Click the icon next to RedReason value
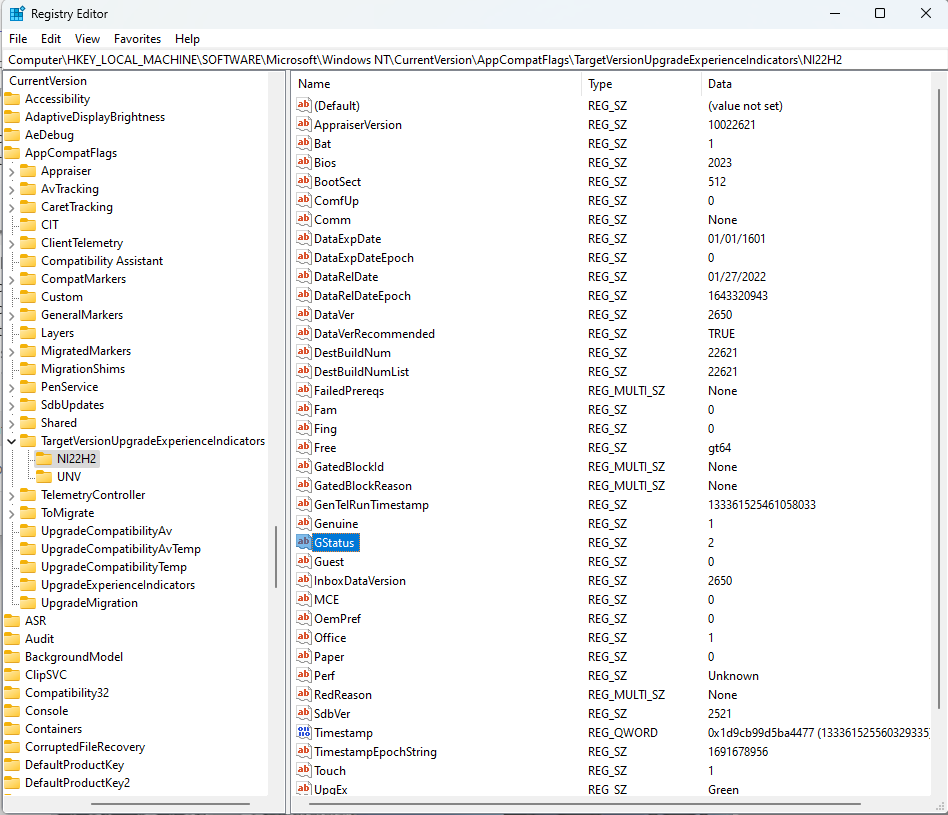948x815 pixels. (x=304, y=694)
